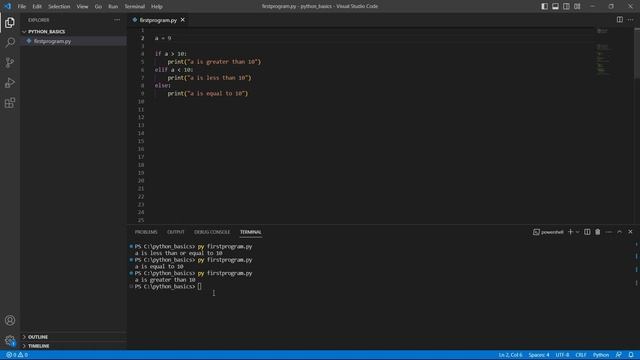Switch to the DEBUG CONSOLE tab
This screenshot has width=640, height=360.
[x=212, y=232]
